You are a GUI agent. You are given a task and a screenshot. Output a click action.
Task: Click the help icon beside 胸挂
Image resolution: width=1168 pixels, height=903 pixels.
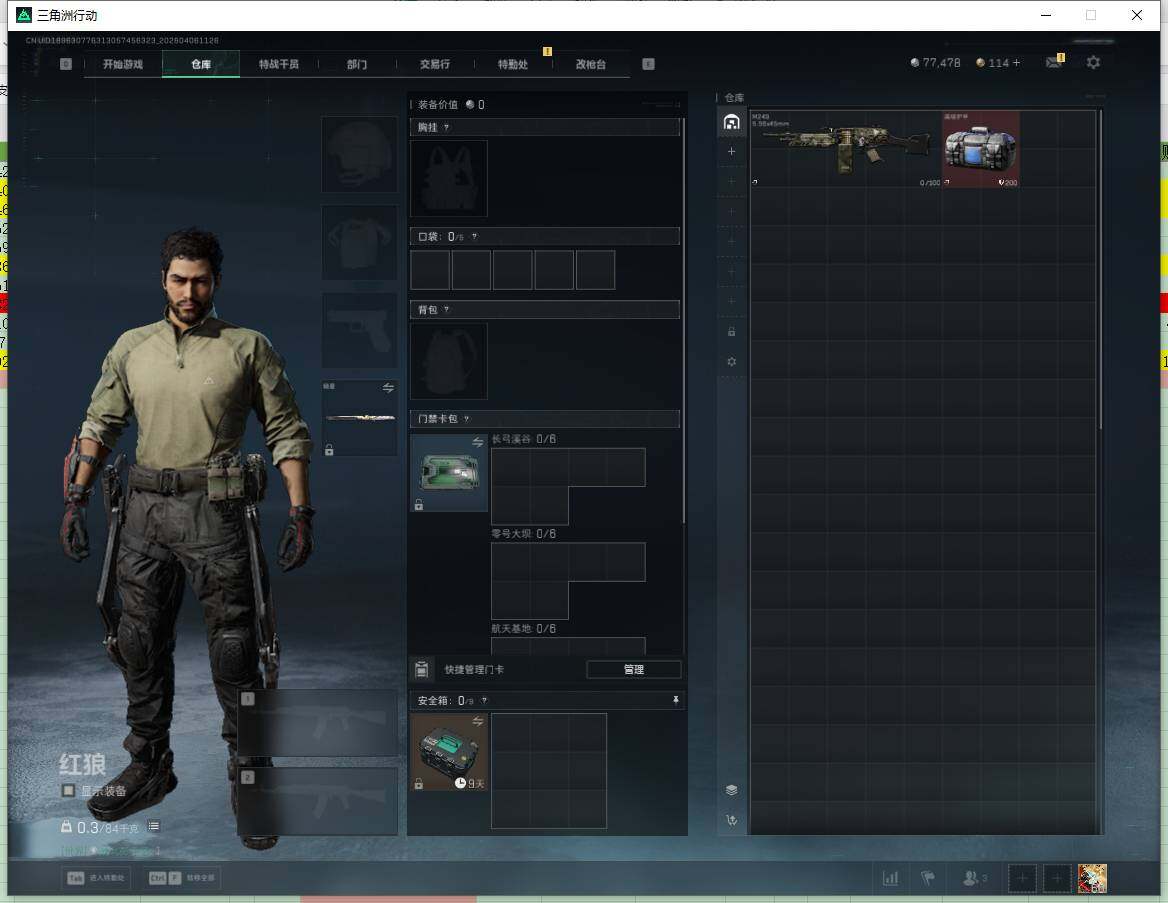click(x=446, y=127)
